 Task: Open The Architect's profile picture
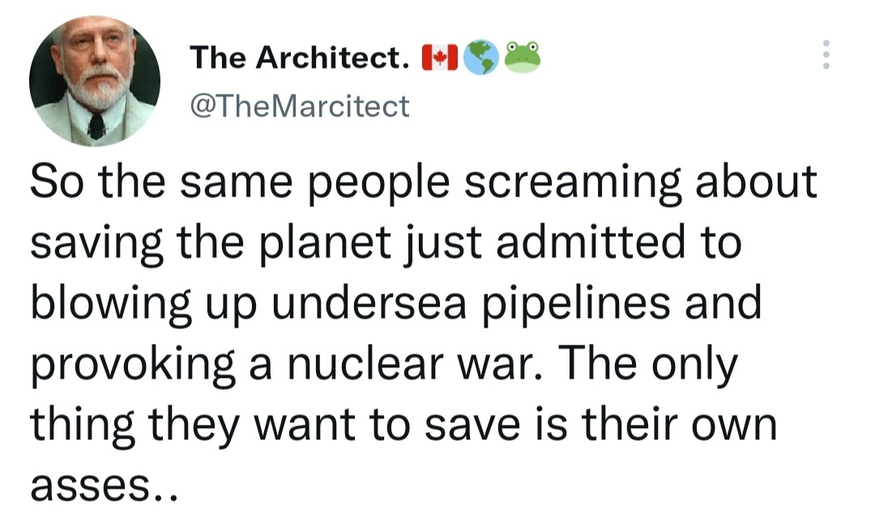[x=96, y=82]
